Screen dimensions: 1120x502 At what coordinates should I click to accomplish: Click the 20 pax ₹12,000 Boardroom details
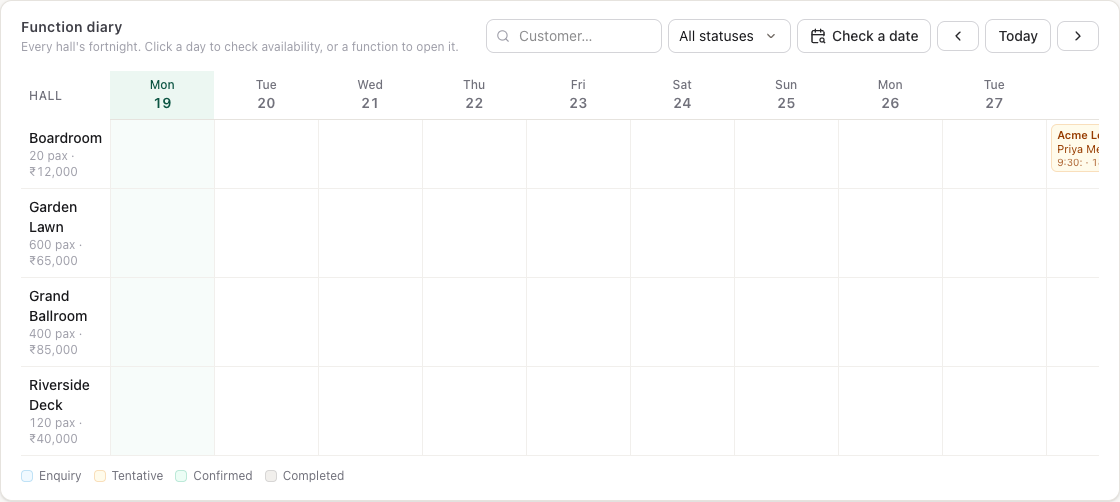coord(54,164)
